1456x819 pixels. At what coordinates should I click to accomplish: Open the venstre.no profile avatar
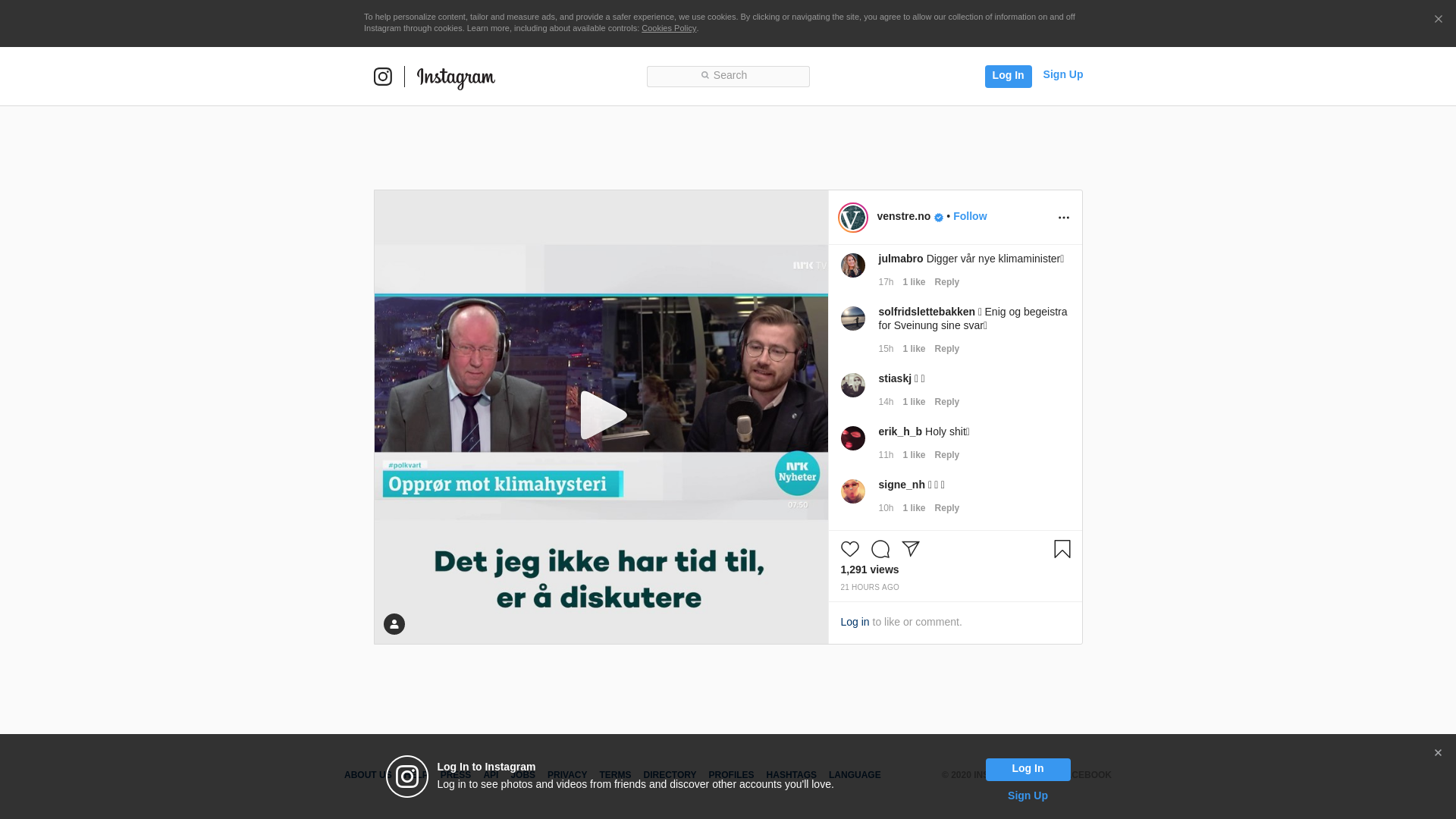853,218
